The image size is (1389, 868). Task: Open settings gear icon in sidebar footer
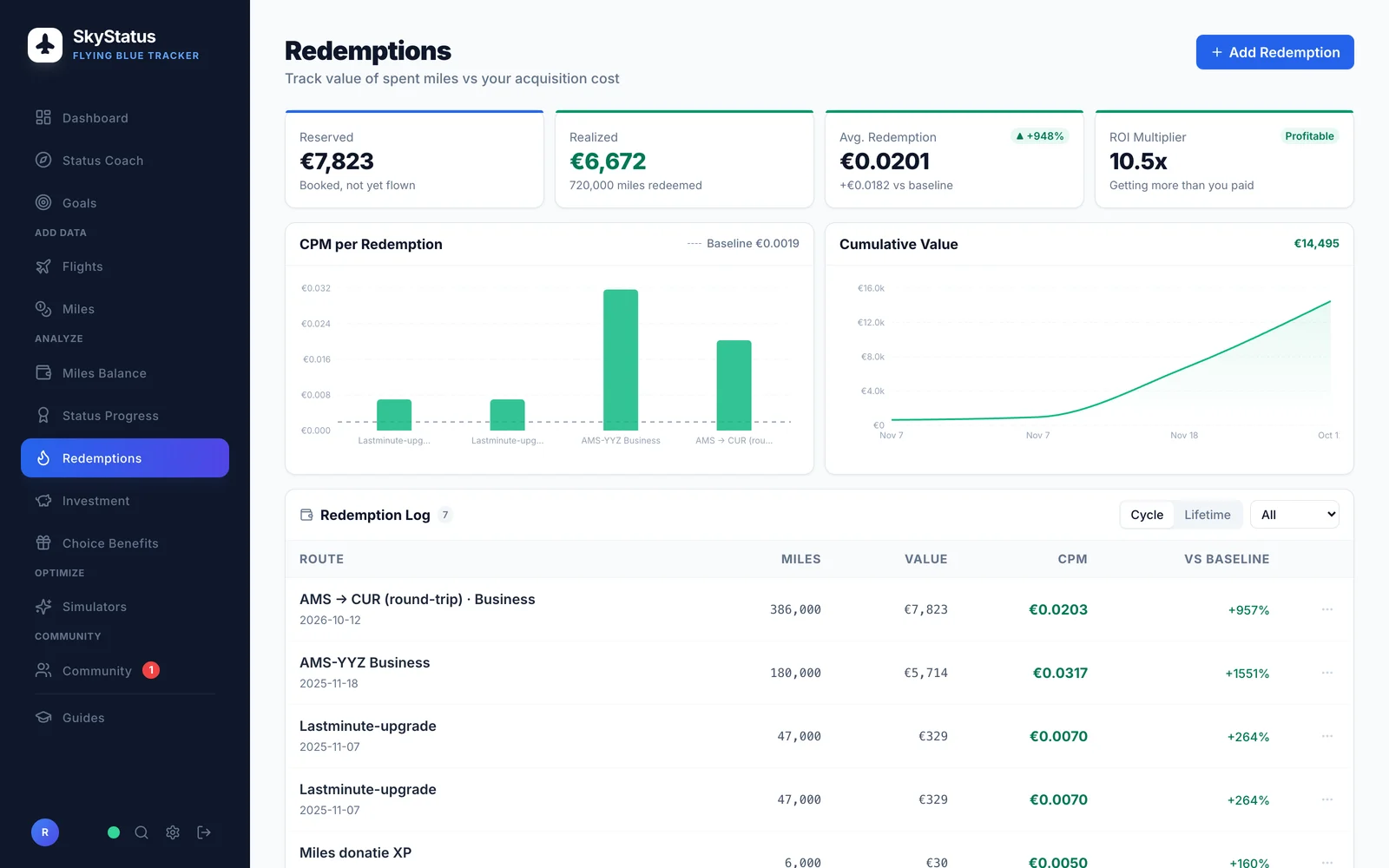173,832
